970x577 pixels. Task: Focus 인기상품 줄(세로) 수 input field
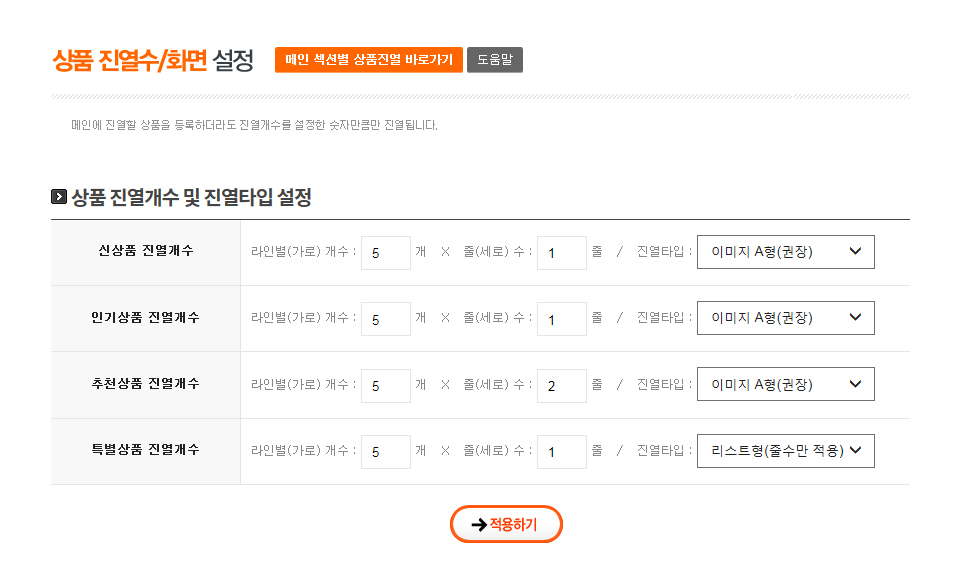561,319
